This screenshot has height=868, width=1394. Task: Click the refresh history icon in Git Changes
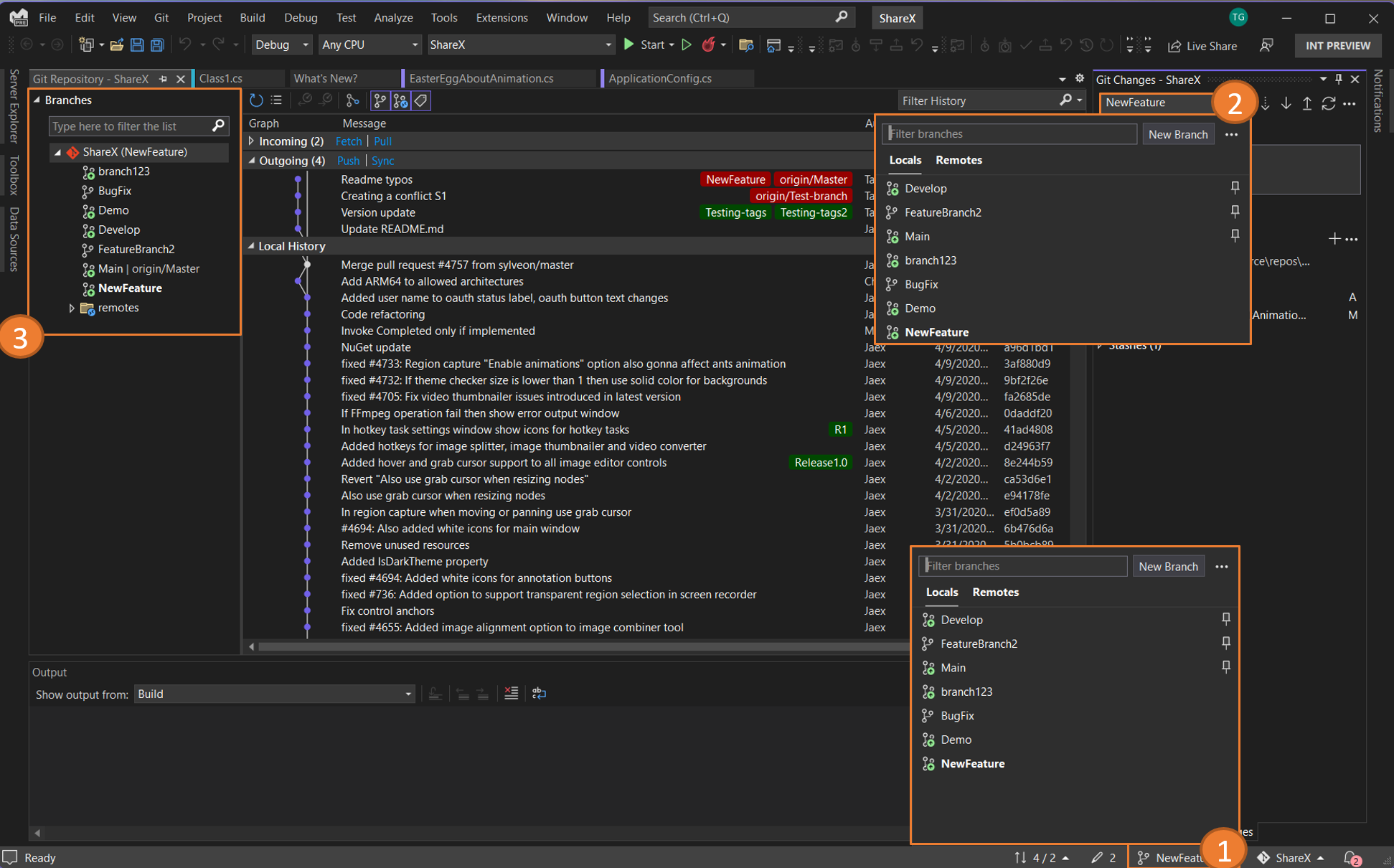point(1330,102)
